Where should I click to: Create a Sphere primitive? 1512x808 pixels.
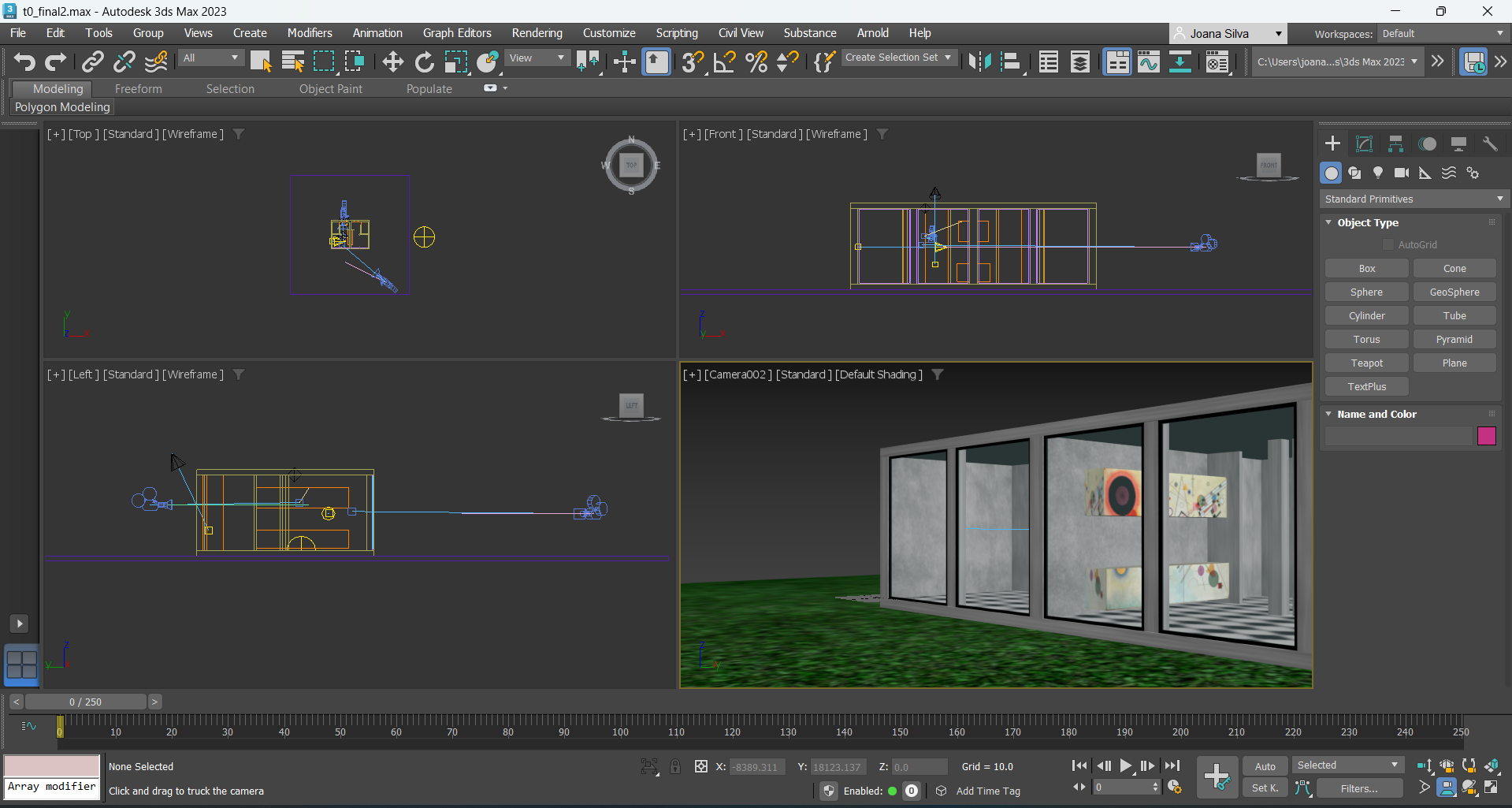tap(1366, 292)
